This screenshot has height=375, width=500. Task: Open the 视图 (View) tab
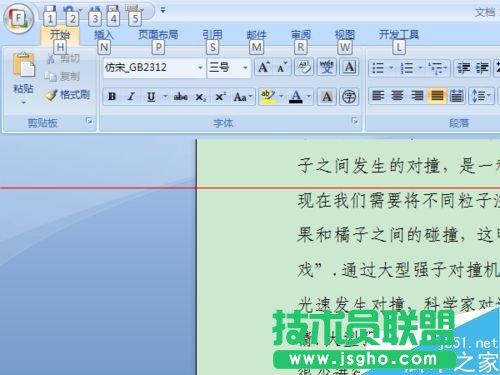click(x=345, y=35)
